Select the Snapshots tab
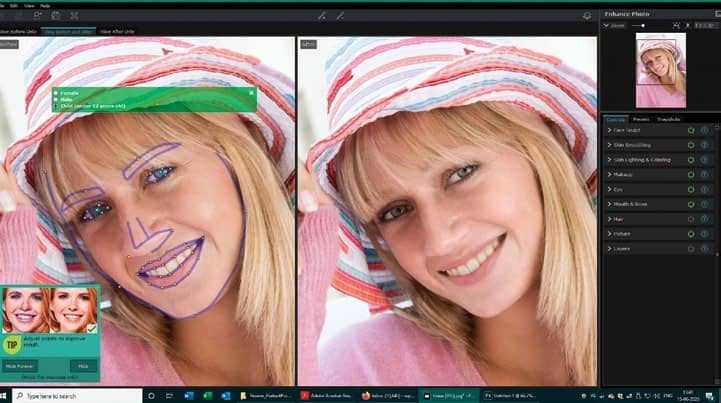721x403 pixels. point(669,119)
